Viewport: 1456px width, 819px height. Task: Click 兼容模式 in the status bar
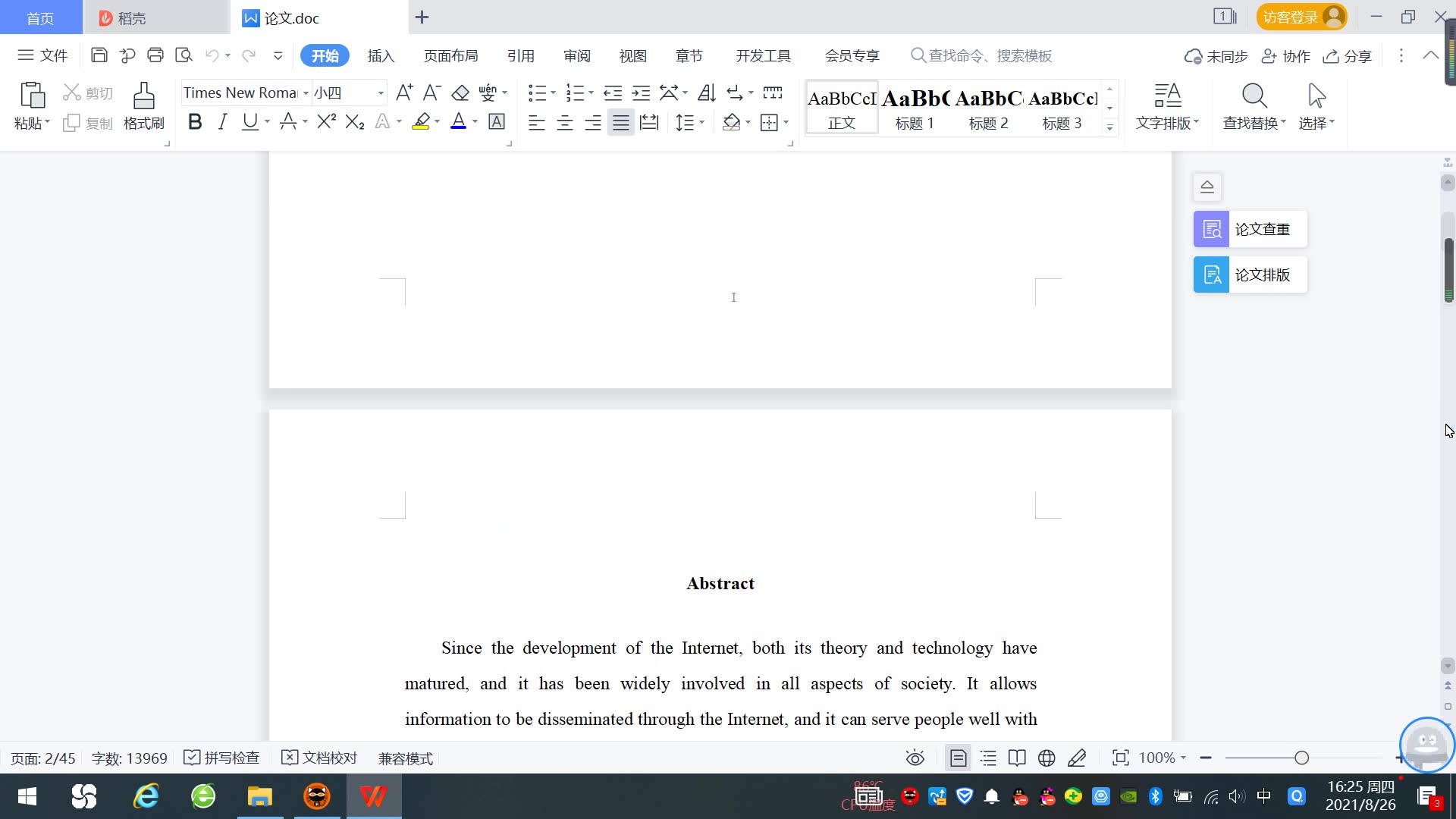(x=405, y=758)
